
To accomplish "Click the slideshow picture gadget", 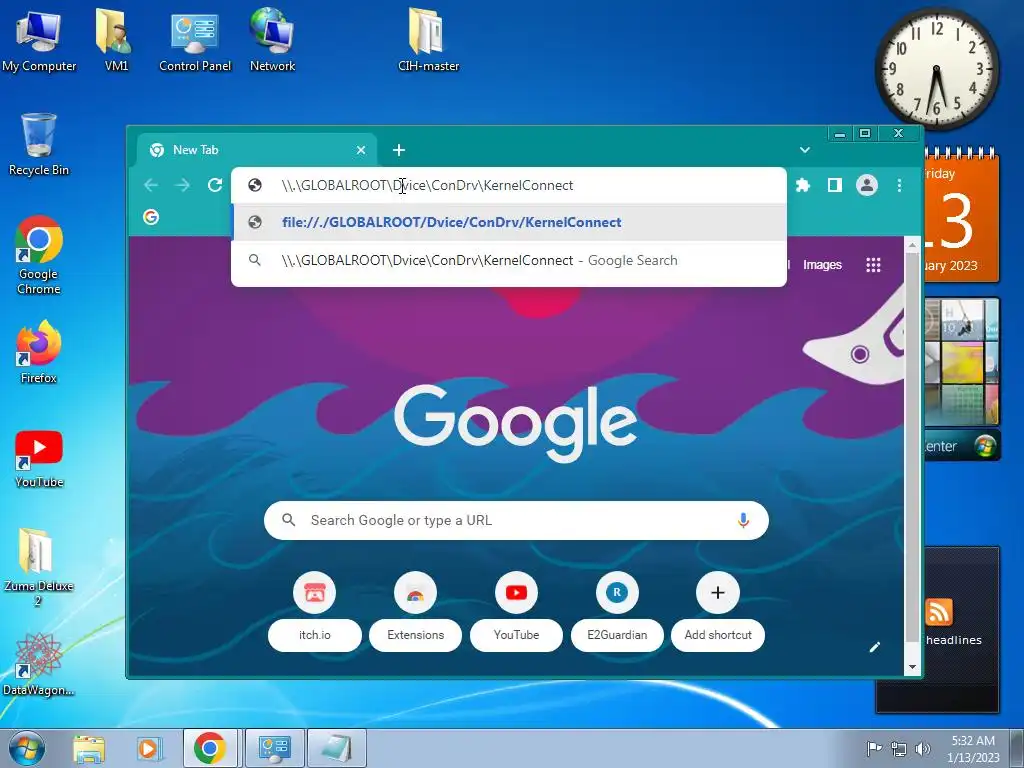I will click(961, 361).
